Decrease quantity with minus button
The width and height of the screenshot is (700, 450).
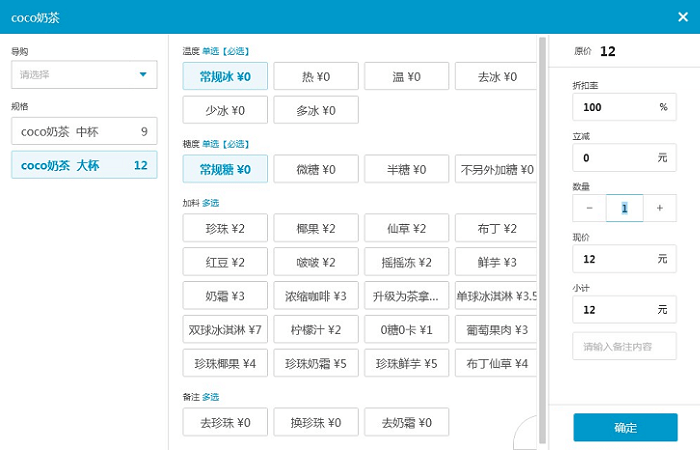coord(589,208)
